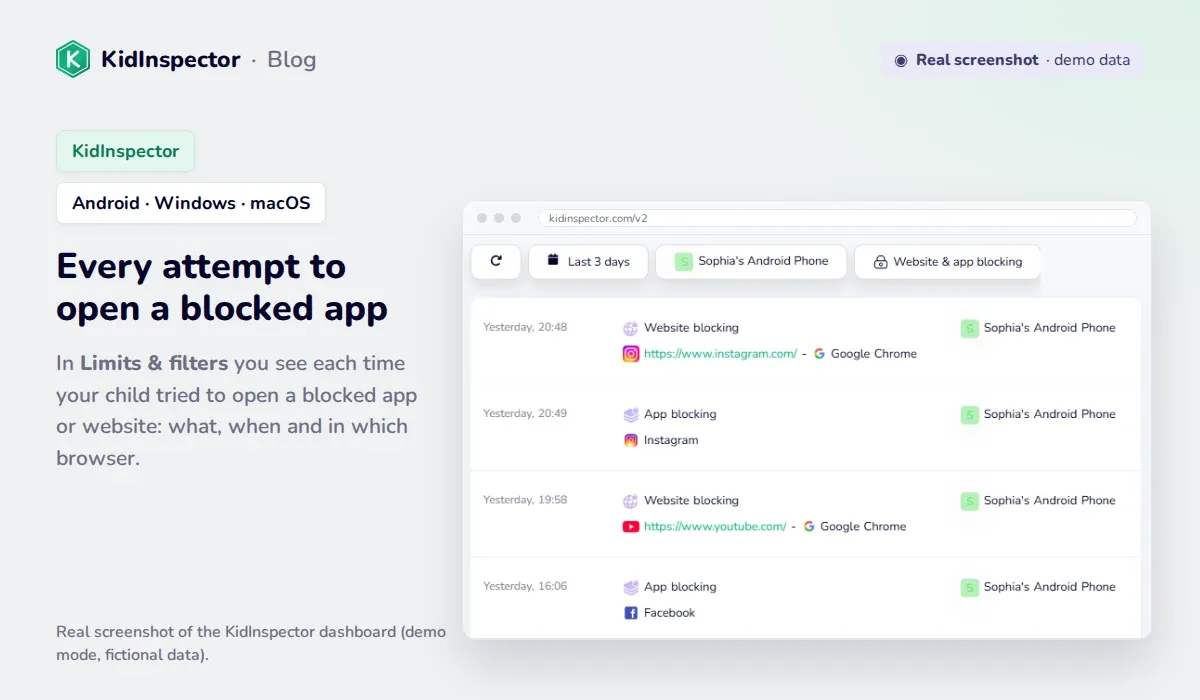The width and height of the screenshot is (1200, 700).
Task: Click the Facebook app name text
Action: tap(669, 613)
